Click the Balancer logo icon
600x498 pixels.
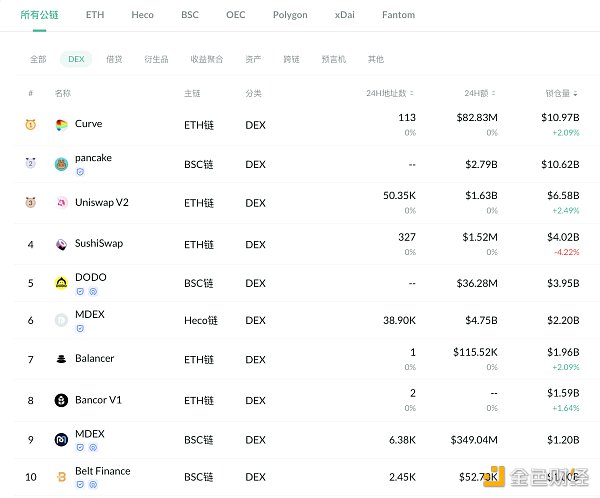[x=62, y=359]
